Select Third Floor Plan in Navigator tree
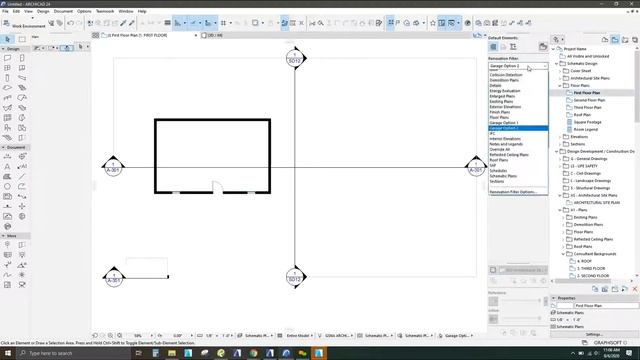This screenshot has width=640, height=360. tap(587, 107)
